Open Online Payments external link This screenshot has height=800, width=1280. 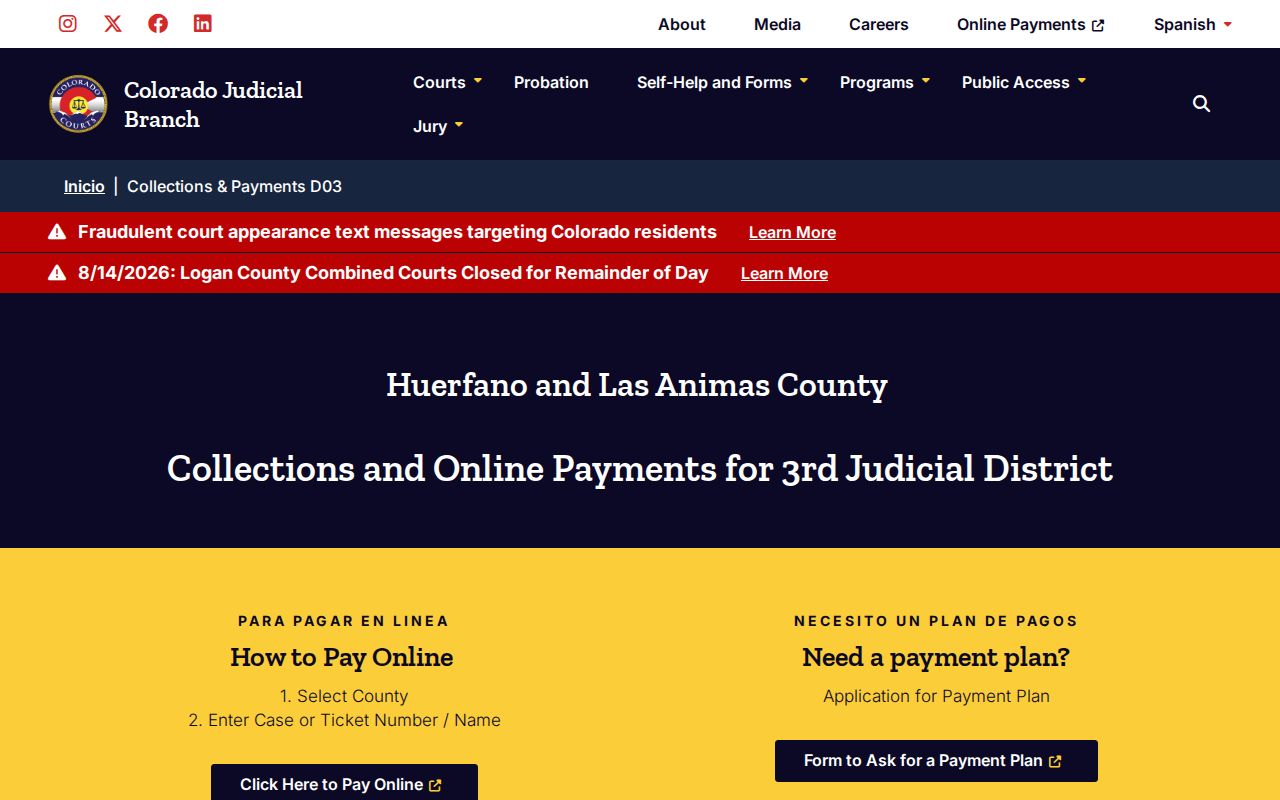pos(1031,24)
